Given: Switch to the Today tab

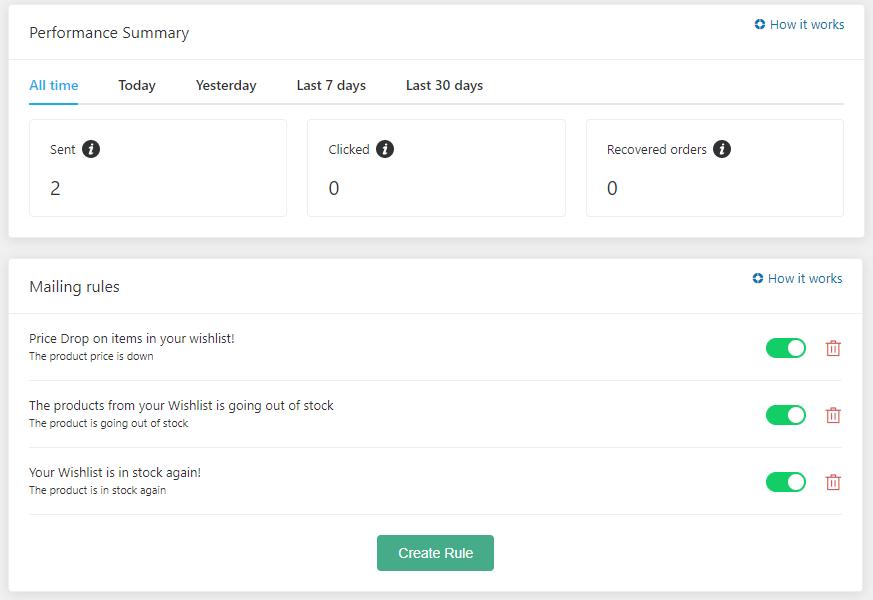Looking at the screenshot, I should point(137,86).
